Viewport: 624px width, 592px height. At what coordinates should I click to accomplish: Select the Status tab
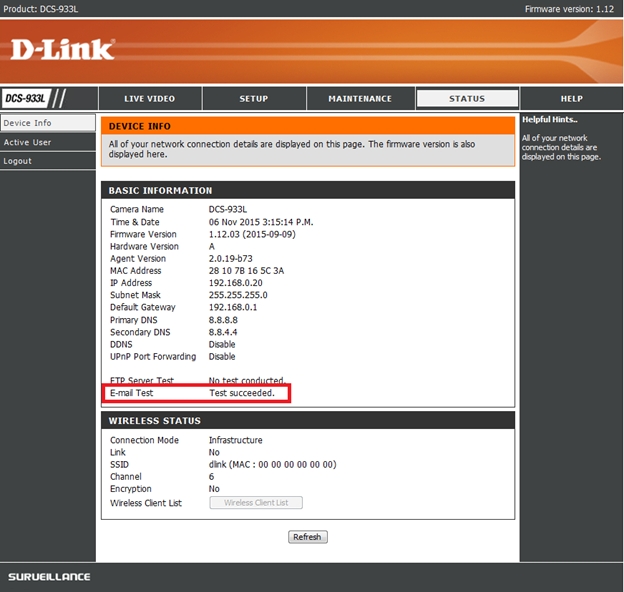point(466,99)
